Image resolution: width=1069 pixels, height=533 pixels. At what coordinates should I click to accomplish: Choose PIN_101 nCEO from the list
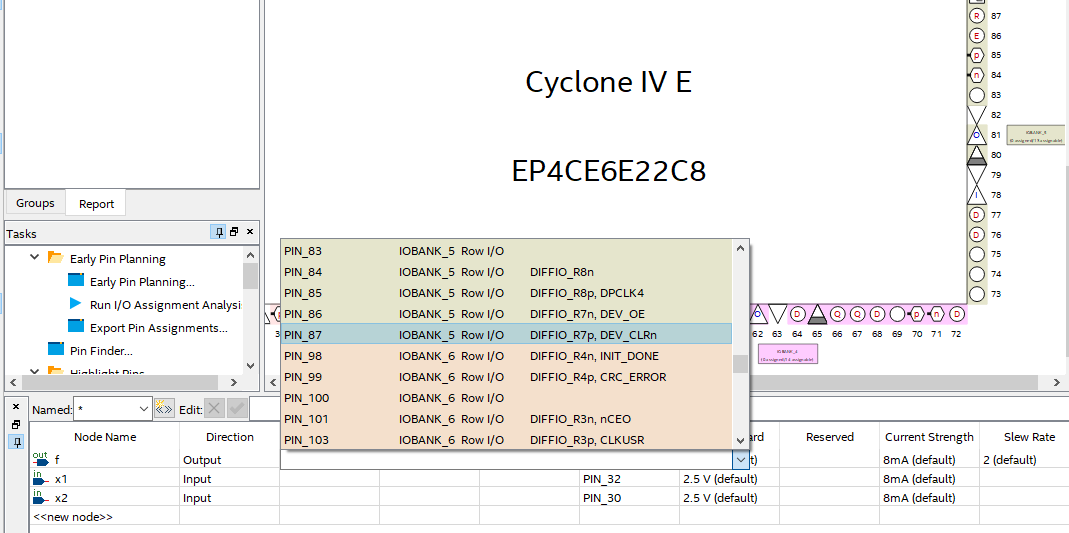(x=506, y=418)
